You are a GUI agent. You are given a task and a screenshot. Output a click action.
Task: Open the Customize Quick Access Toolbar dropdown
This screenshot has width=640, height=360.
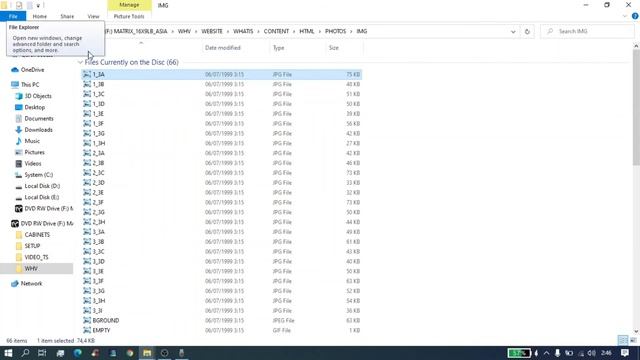coord(38,6)
